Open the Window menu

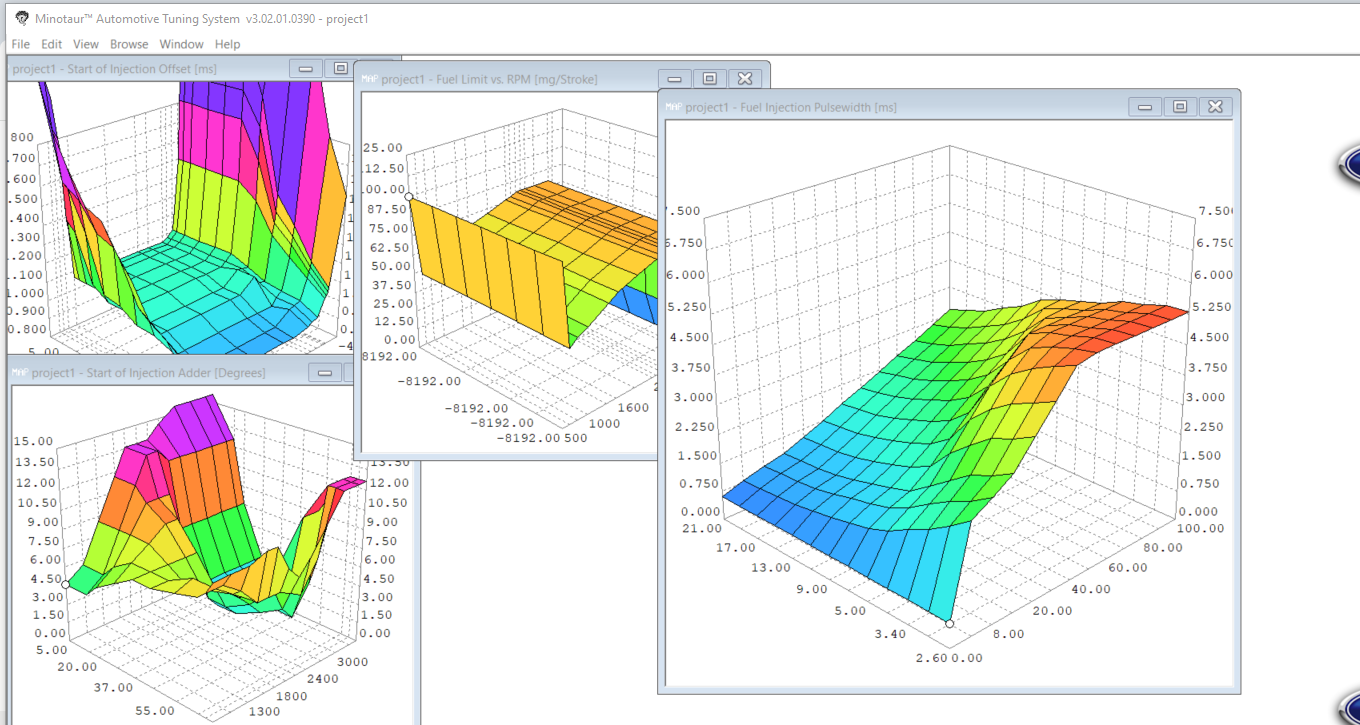181,44
